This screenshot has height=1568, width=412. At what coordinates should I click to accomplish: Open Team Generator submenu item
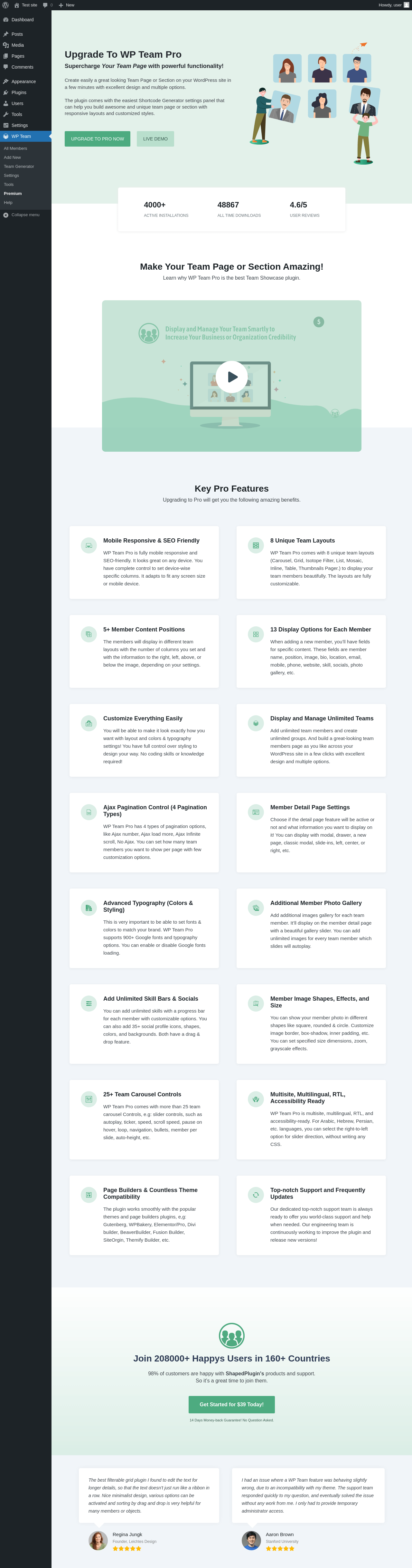click(x=19, y=166)
